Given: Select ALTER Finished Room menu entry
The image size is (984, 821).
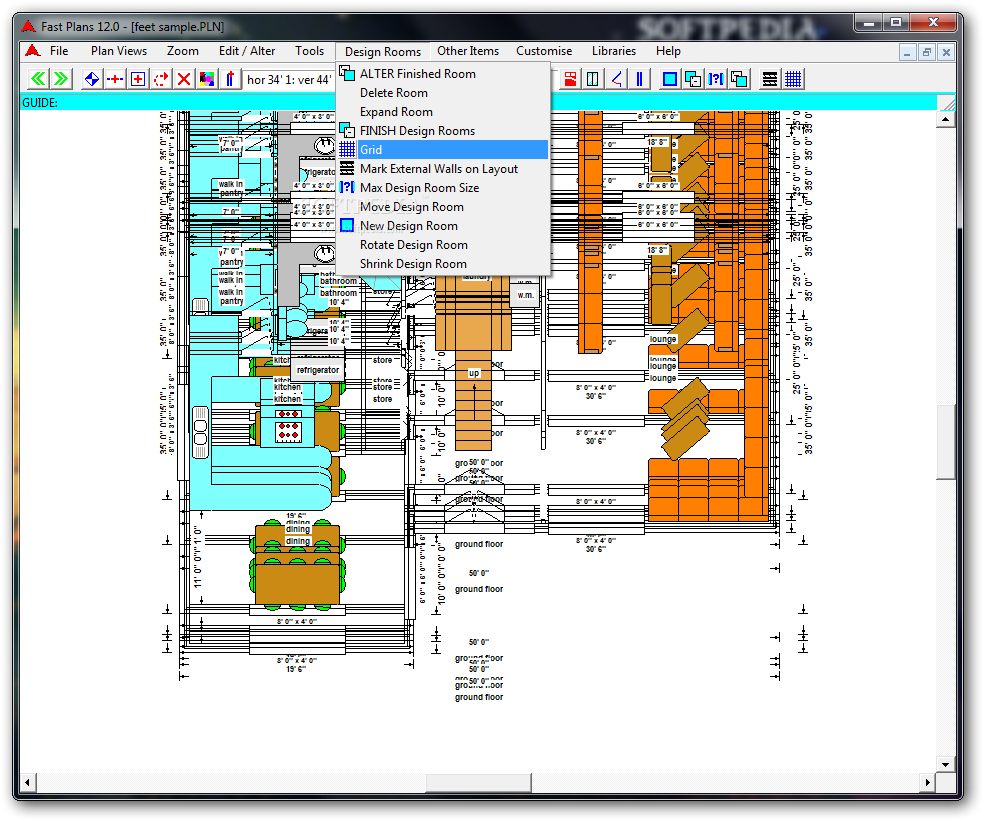Looking at the screenshot, I should point(443,73).
